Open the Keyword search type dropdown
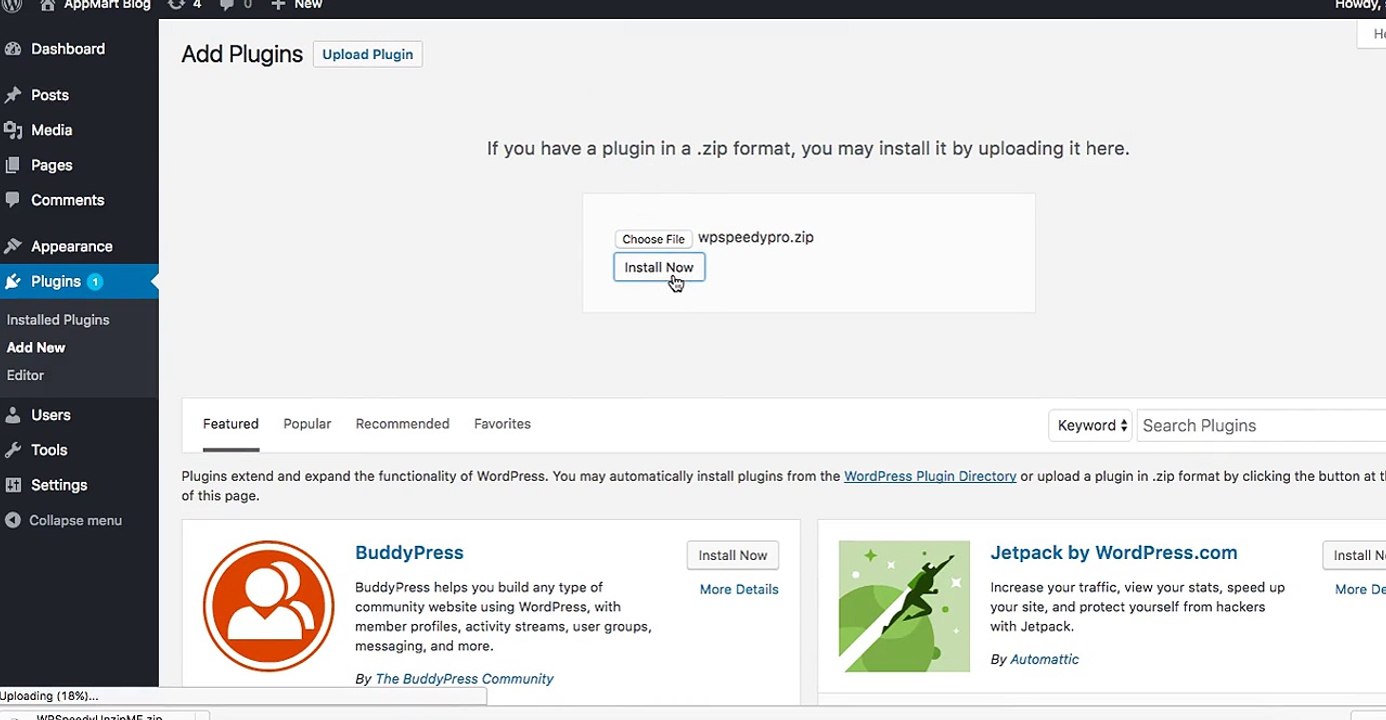 (x=1090, y=425)
